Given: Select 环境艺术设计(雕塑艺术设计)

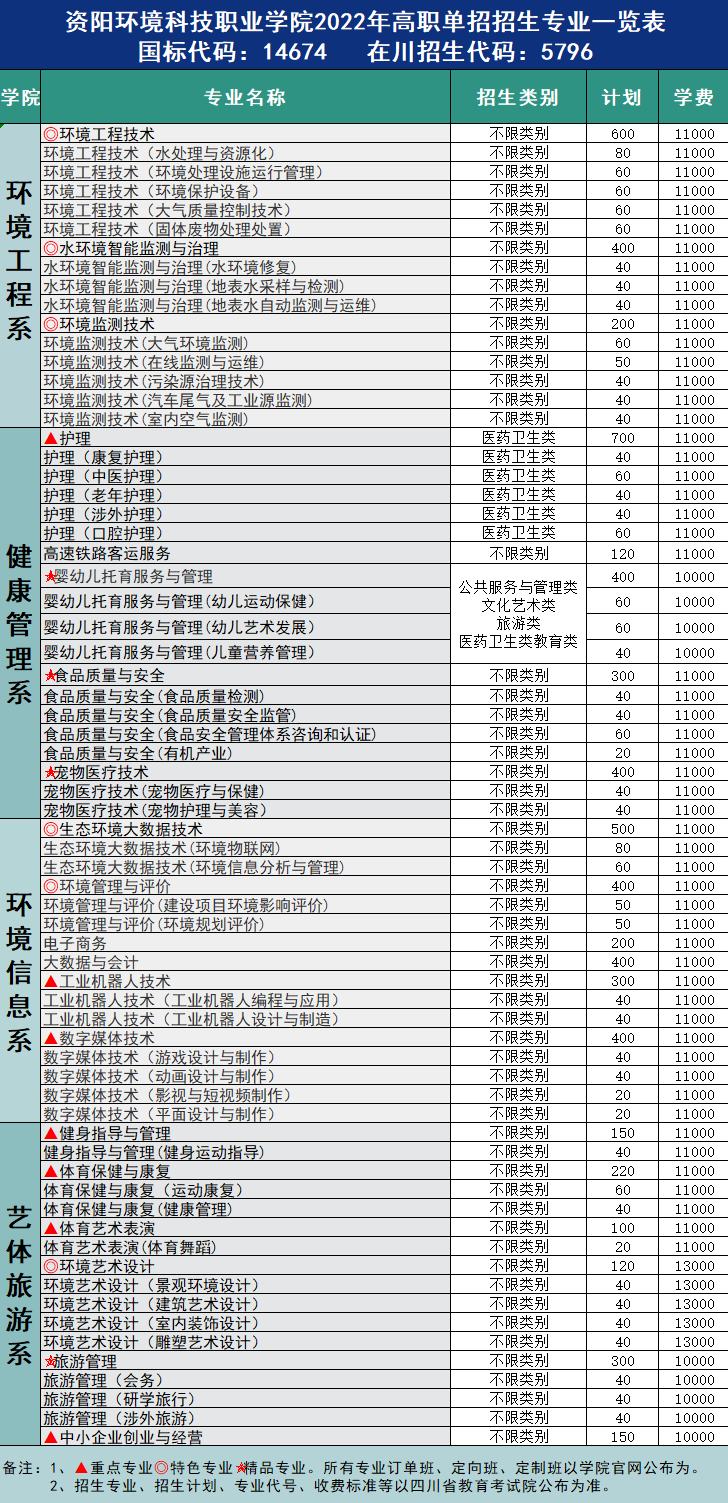Looking at the screenshot, I should point(245,1342).
